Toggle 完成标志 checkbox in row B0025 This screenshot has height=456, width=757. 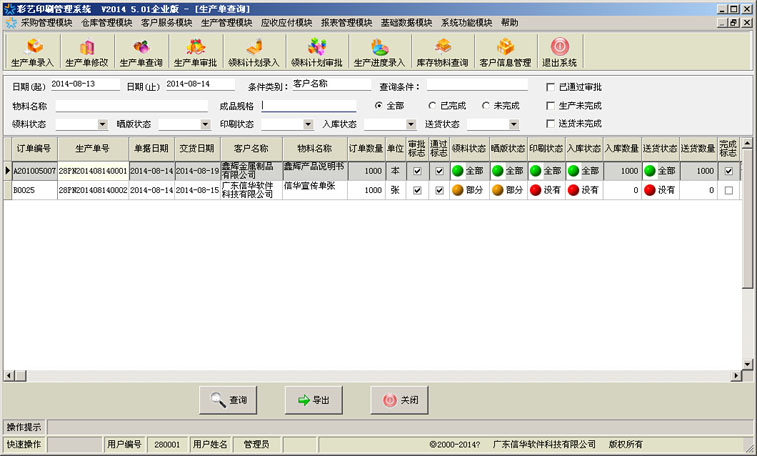[x=729, y=191]
